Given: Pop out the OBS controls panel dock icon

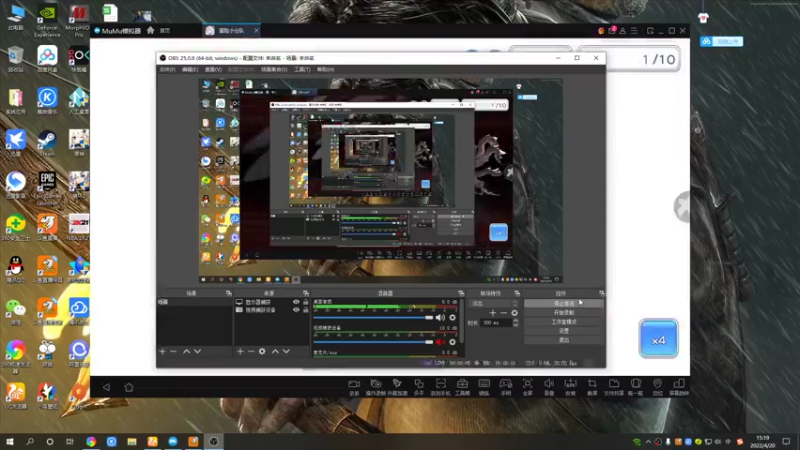Looking at the screenshot, I should tap(602, 293).
